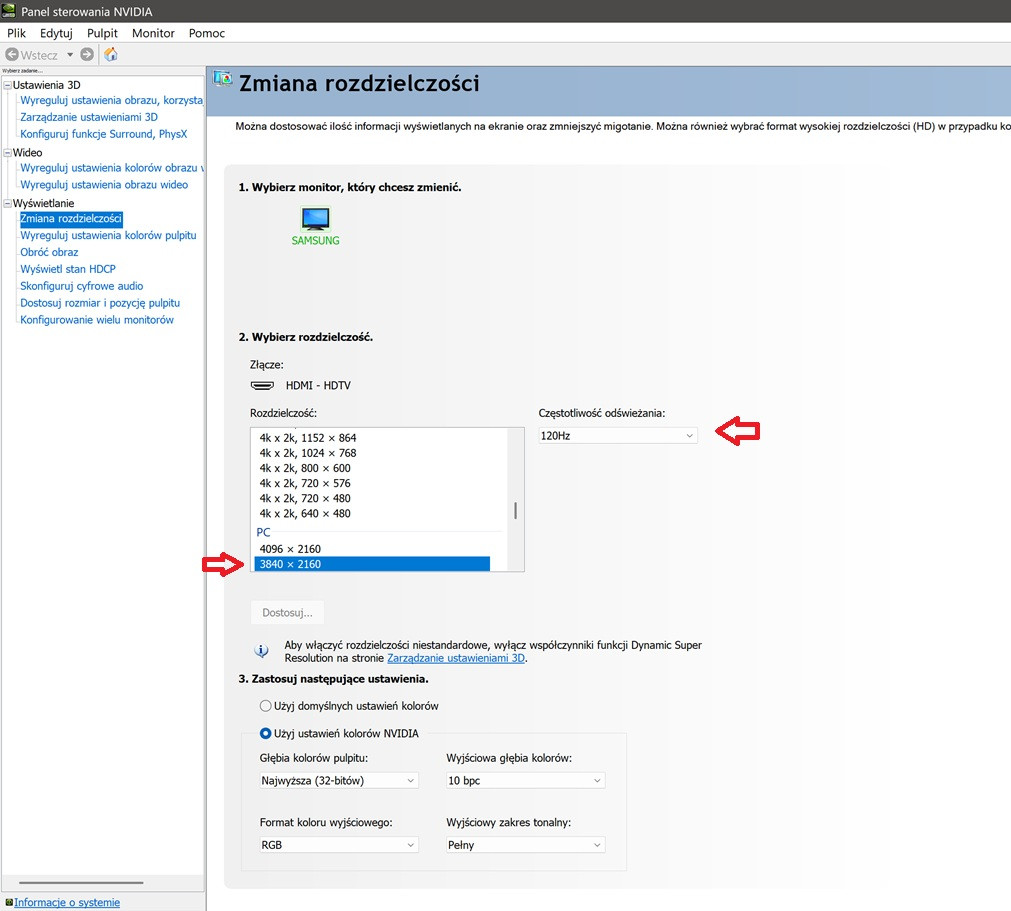The width and height of the screenshot is (1011, 911).
Task: Open Wyjściowa głębia kolorów dropdown (10 bpc)
Action: tap(525, 781)
